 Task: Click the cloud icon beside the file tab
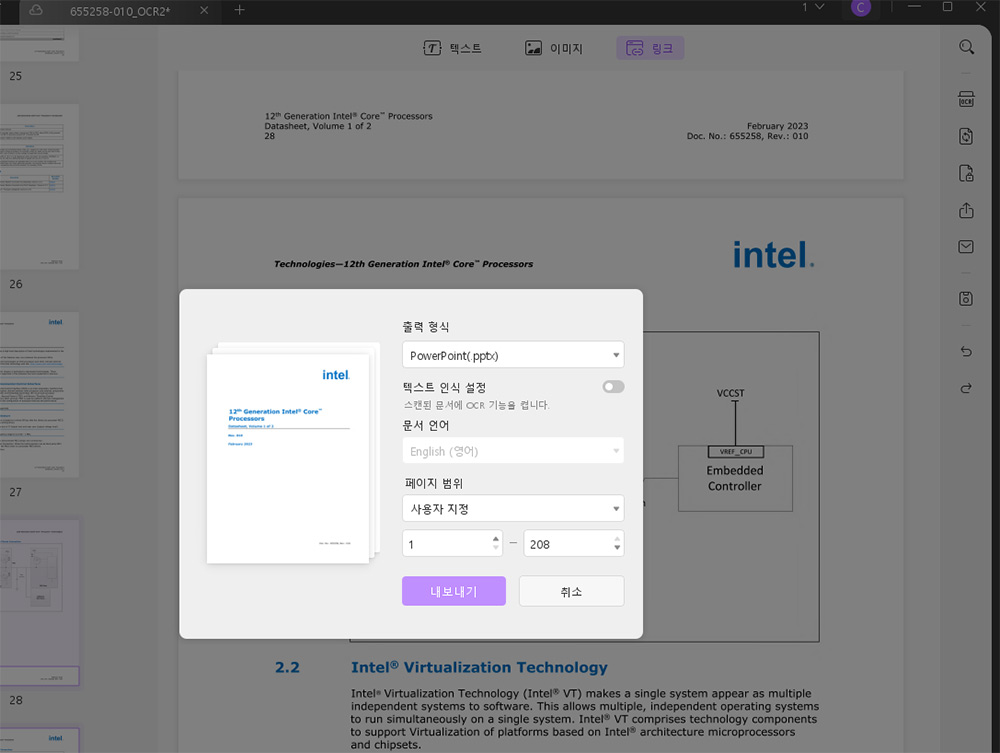36,10
